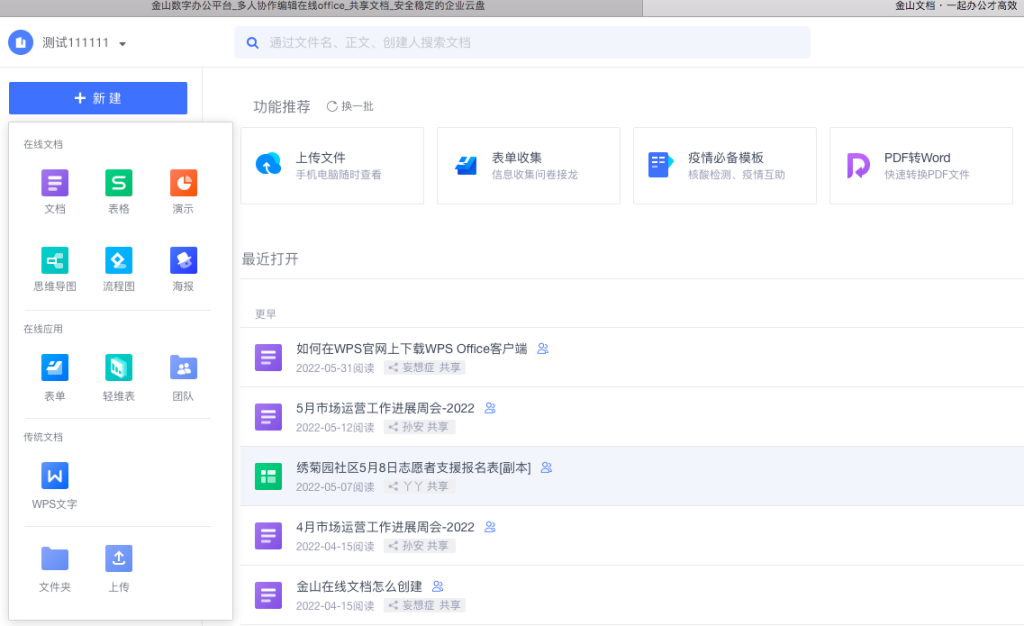This screenshot has height=626, width=1024.
Task: Click shared-users icon beside 绣菊园社区 title
Action: pyautogui.click(x=547, y=467)
